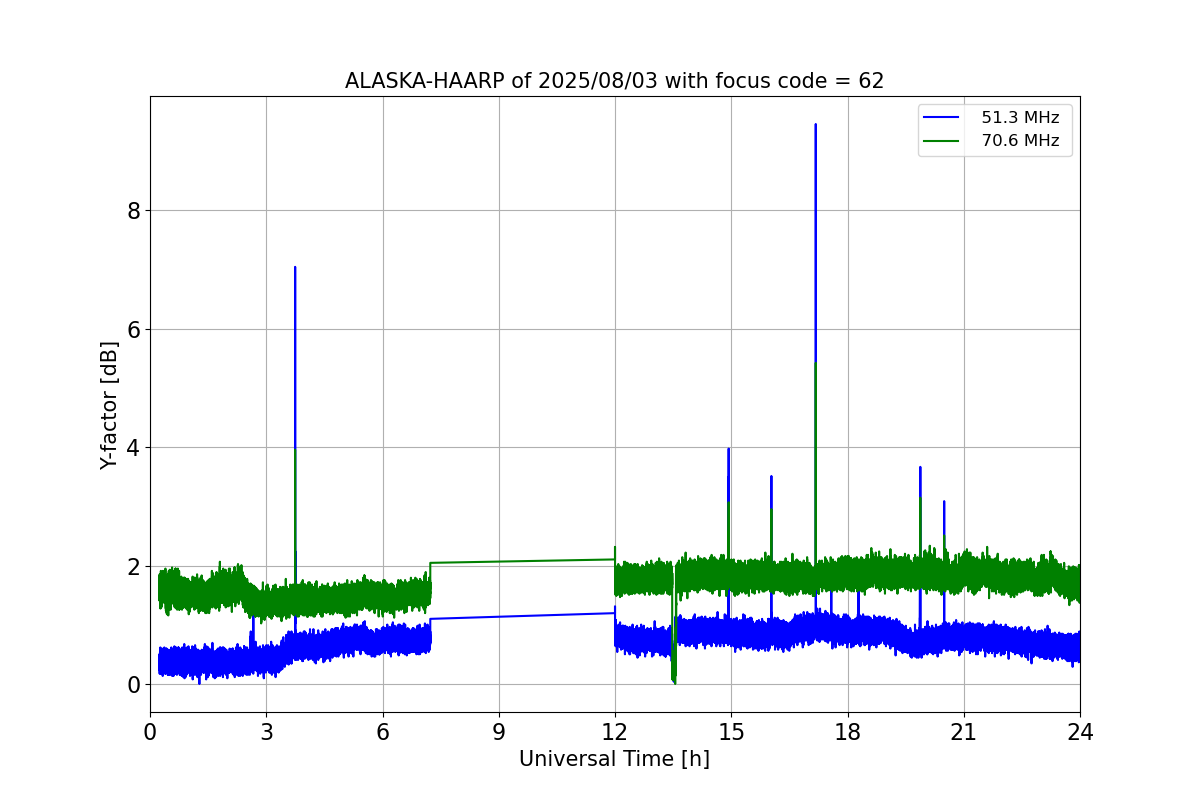Click the green dip to zero after 13 h
The height and width of the screenshot is (800, 1200).
pos(674,681)
